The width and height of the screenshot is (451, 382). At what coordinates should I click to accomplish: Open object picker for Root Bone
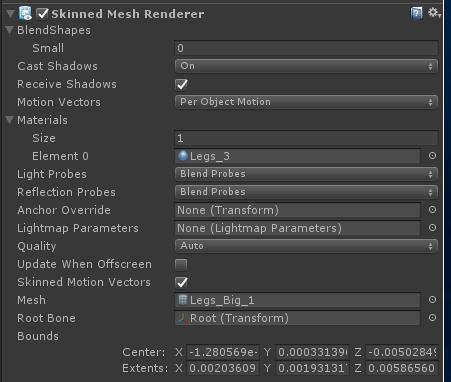pos(432,318)
